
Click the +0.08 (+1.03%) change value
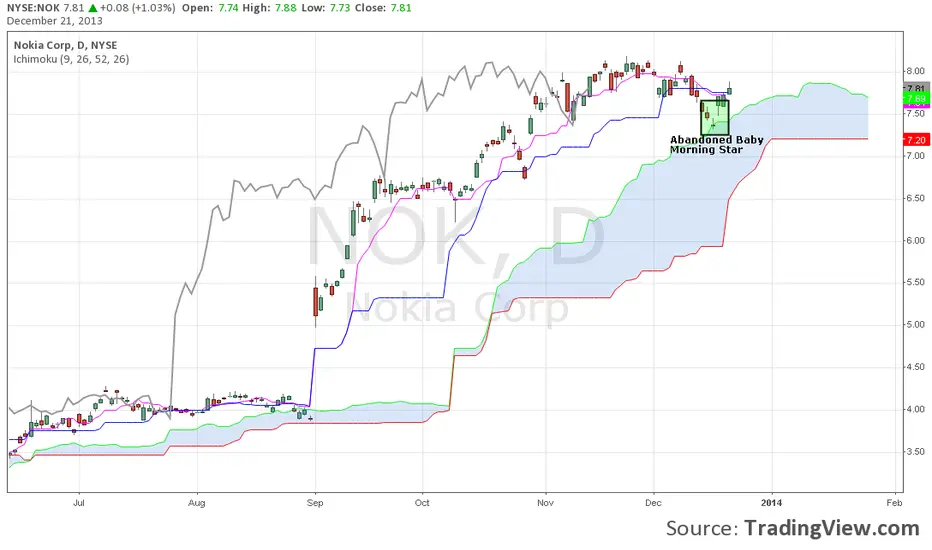[x=137, y=8]
